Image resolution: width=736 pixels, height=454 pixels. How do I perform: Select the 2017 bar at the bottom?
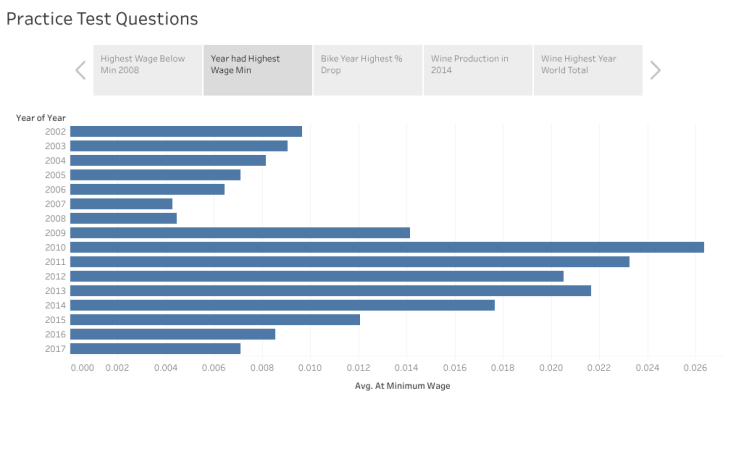155,348
